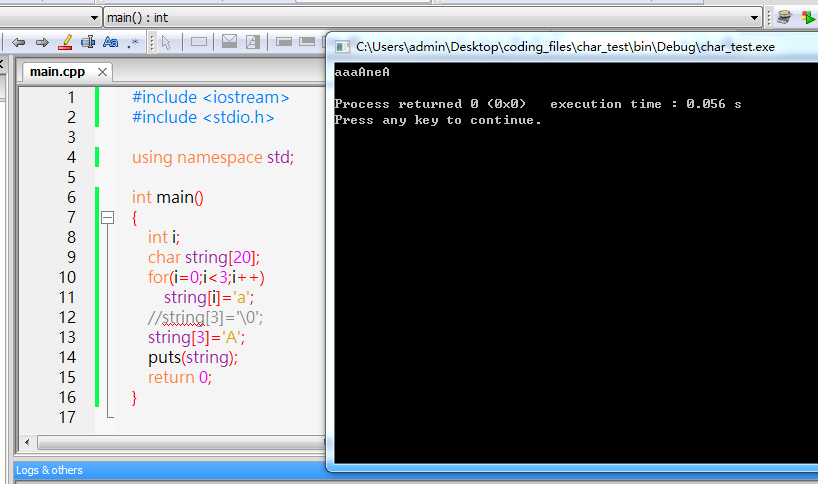
Task: Click the build and run green arrow icon
Action: (809, 18)
